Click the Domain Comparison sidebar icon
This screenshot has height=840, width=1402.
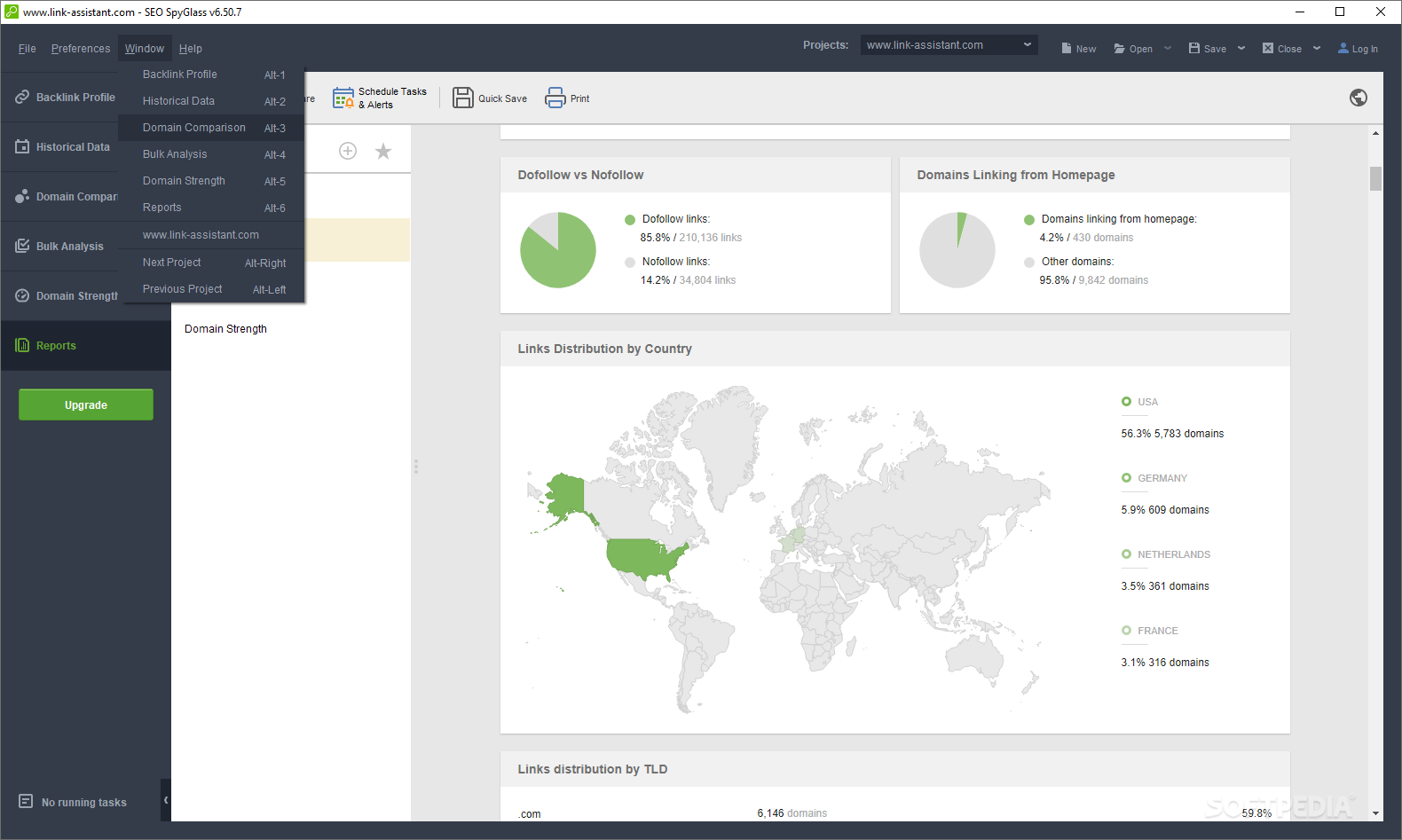22,196
